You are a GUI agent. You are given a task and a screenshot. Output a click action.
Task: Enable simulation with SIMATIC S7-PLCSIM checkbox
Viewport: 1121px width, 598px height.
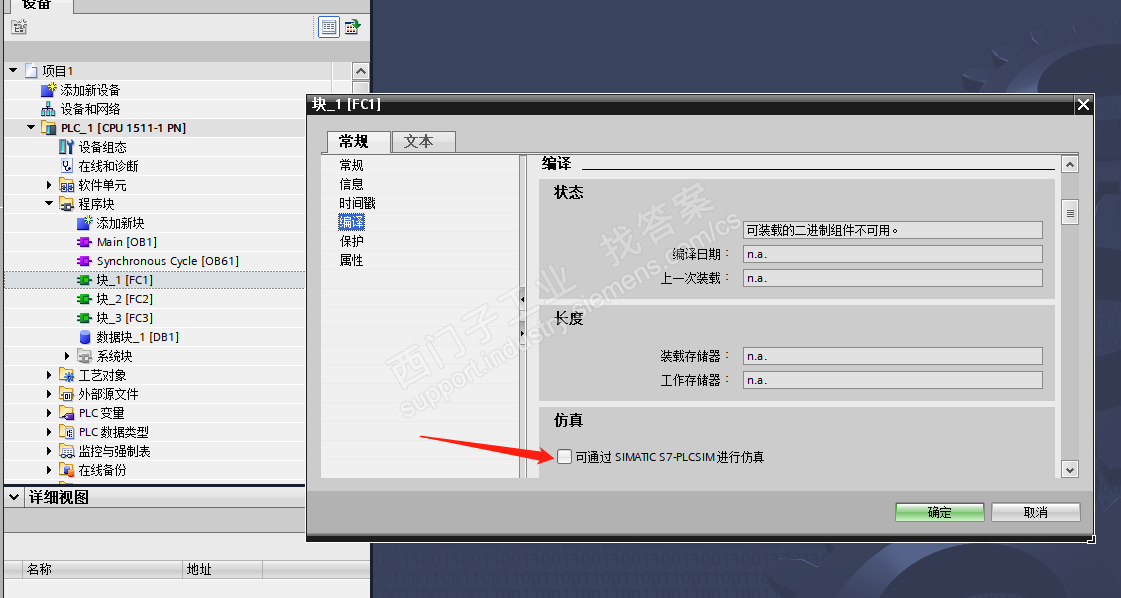click(565, 456)
